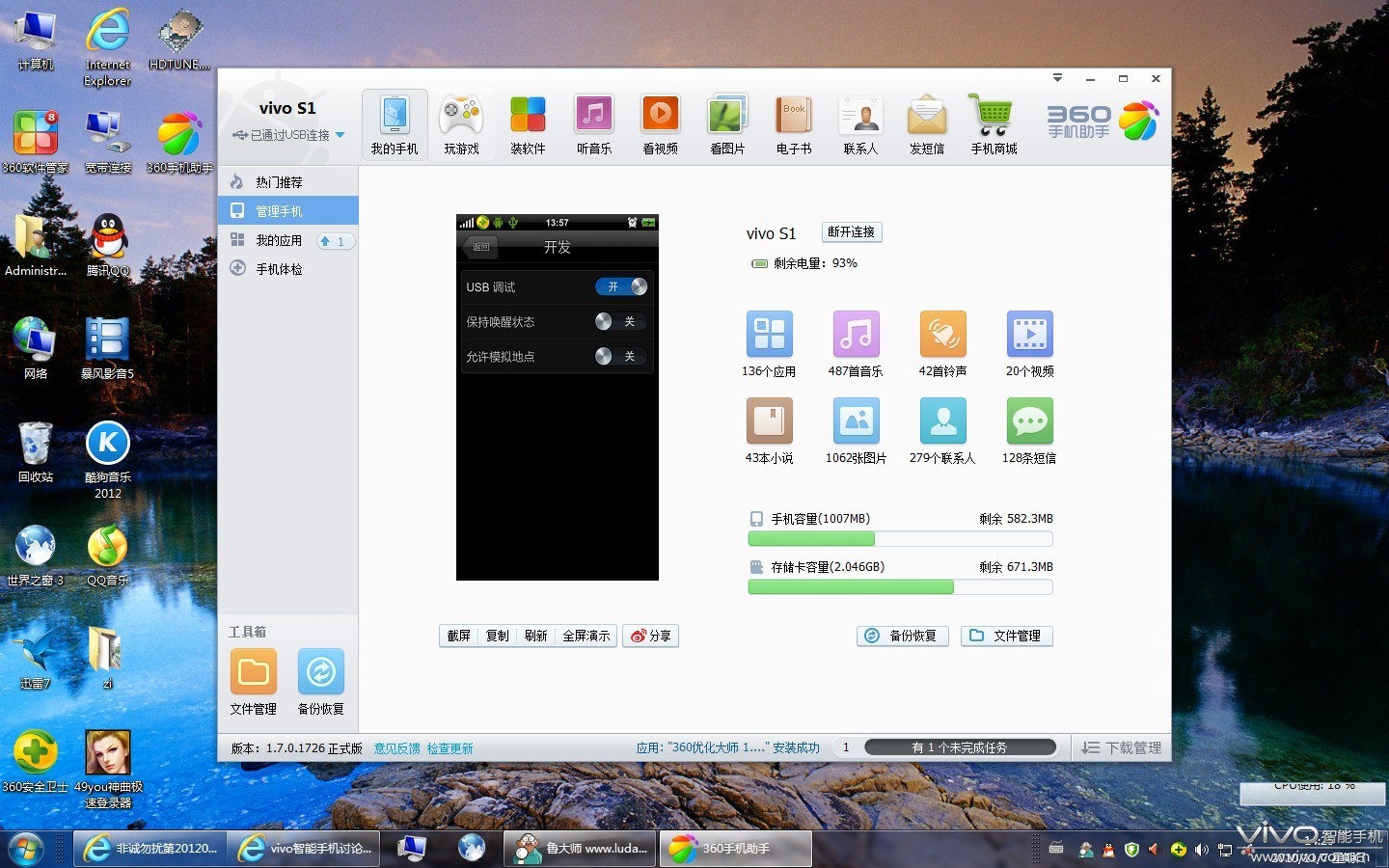Toggle the USB 调试 switch on phone screen
Image resolution: width=1389 pixels, height=868 pixels.
(x=621, y=286)
